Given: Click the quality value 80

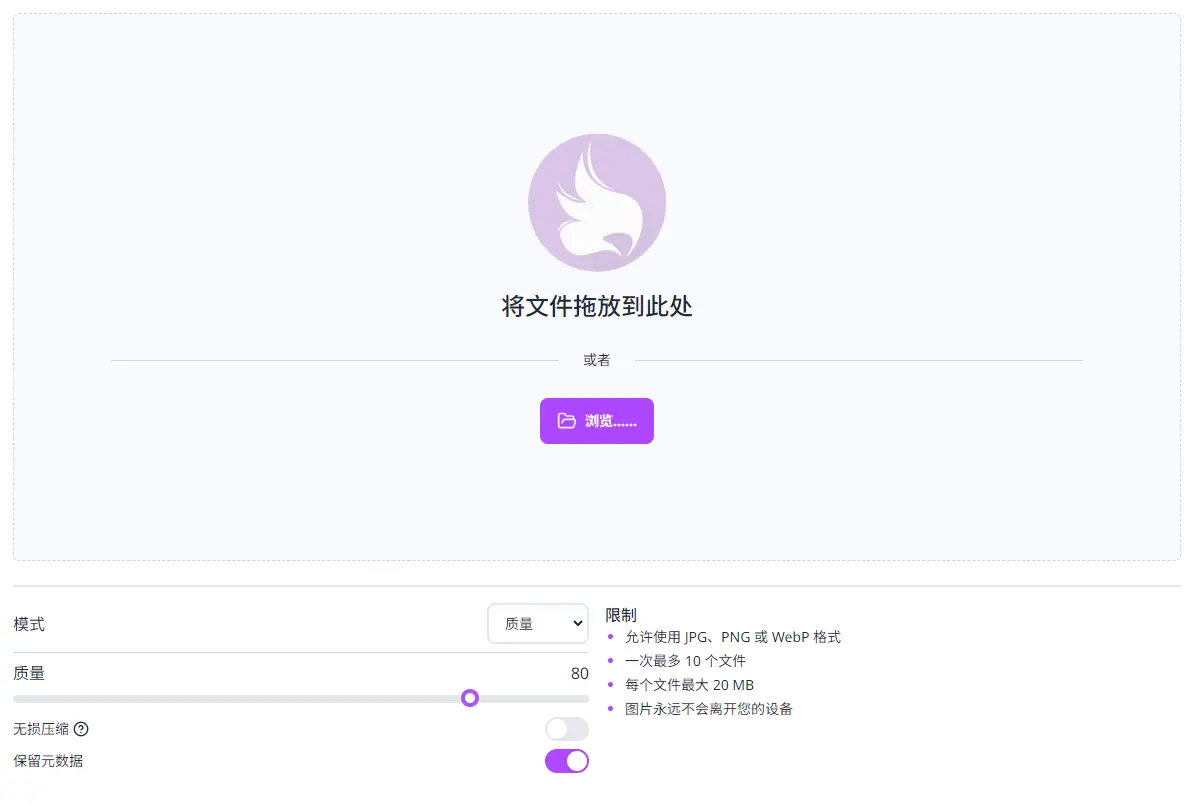Looking at the screenshot, I should 579,674.
